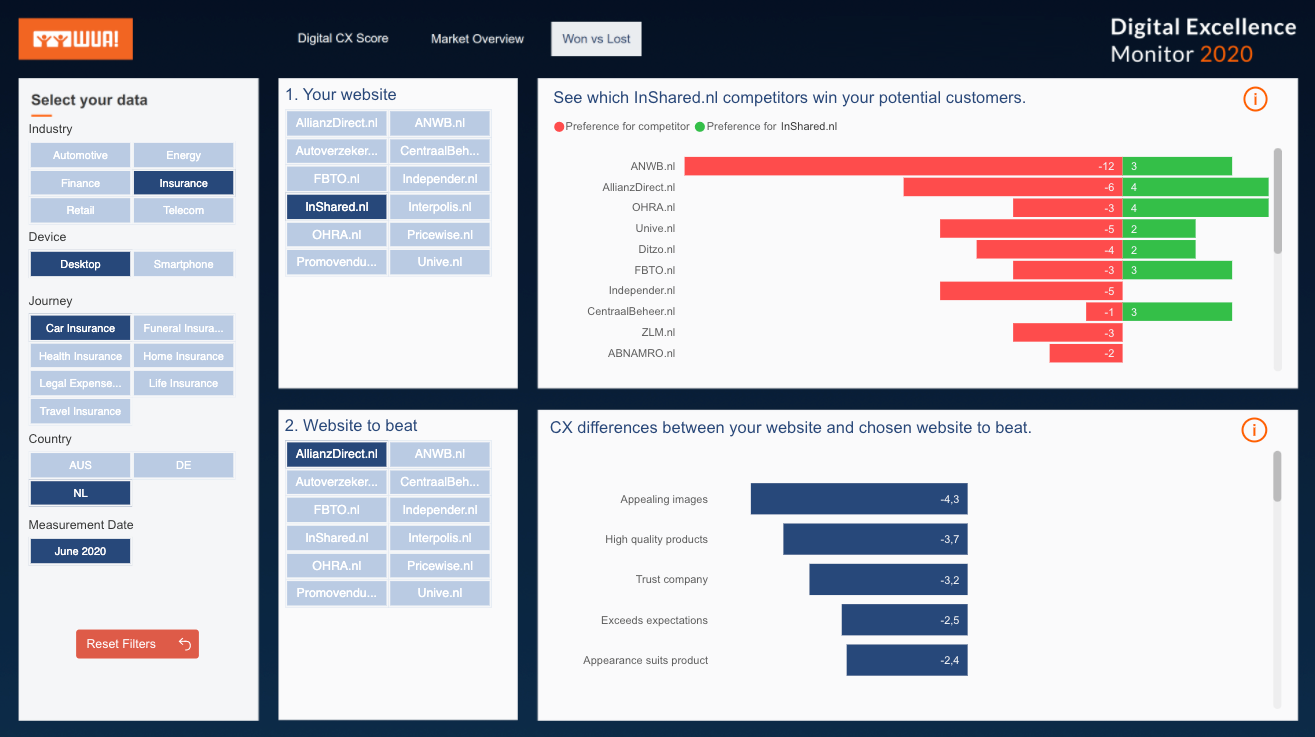
Task: Click Appealing images bar -4,3
Action: (x=859, y=499)
